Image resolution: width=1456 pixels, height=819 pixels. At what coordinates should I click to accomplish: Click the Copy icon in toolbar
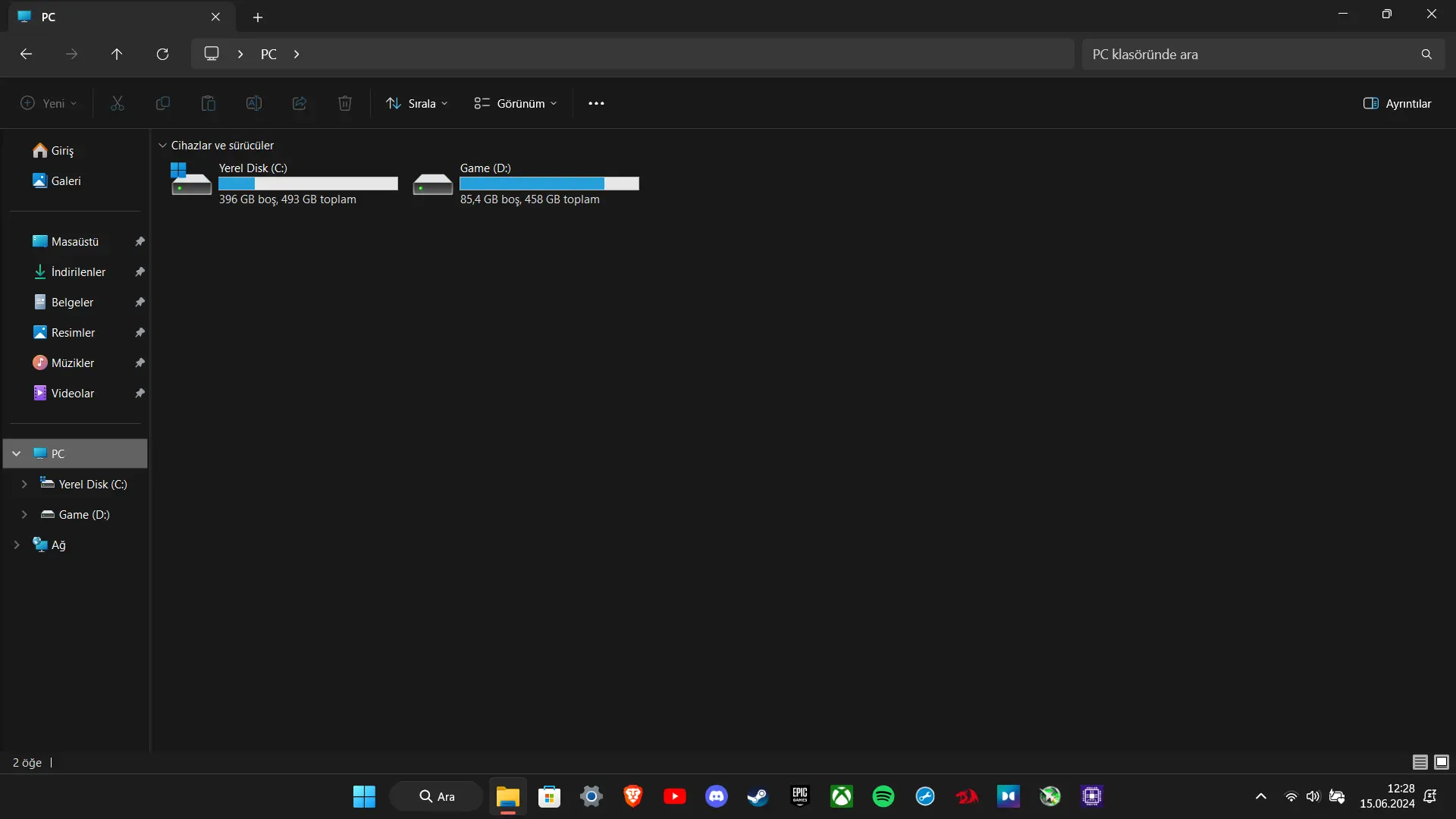[x=163, y=103]
